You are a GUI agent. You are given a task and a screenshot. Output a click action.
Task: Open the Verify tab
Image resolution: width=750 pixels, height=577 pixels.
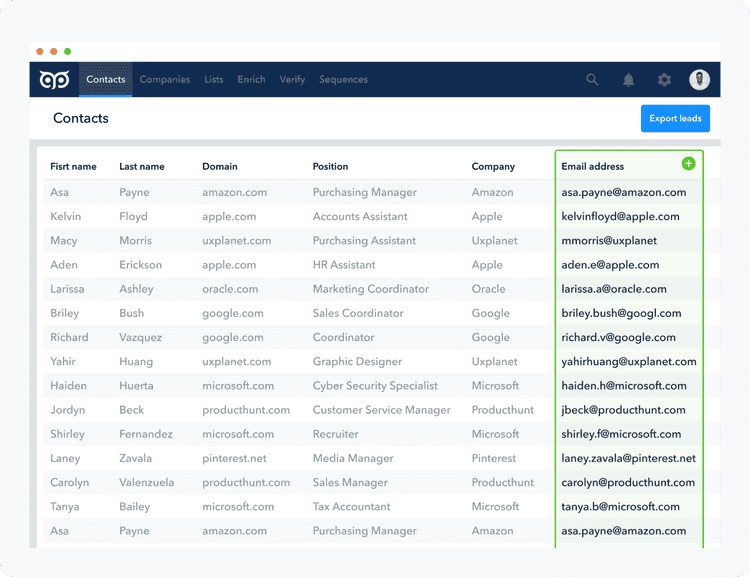[292, 79]
